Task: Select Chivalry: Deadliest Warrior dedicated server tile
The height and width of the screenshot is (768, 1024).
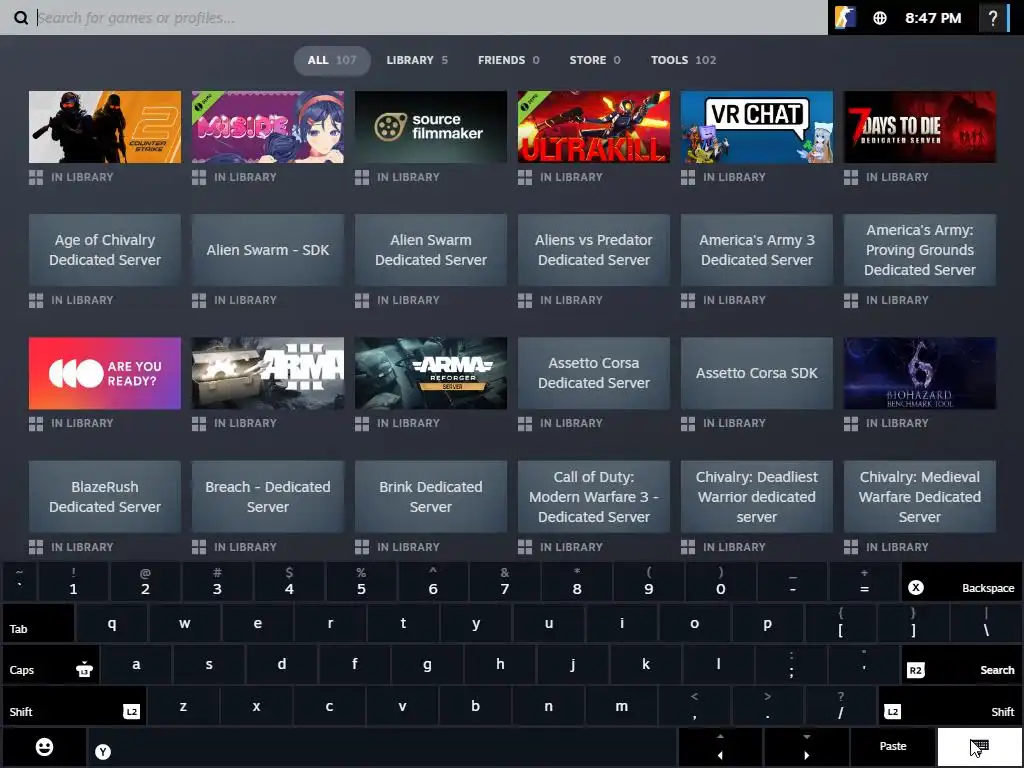Action: click(757, 496)
